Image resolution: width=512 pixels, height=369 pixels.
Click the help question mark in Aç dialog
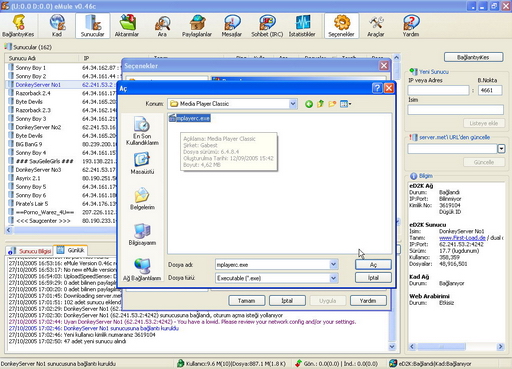[x=377, y=88]
